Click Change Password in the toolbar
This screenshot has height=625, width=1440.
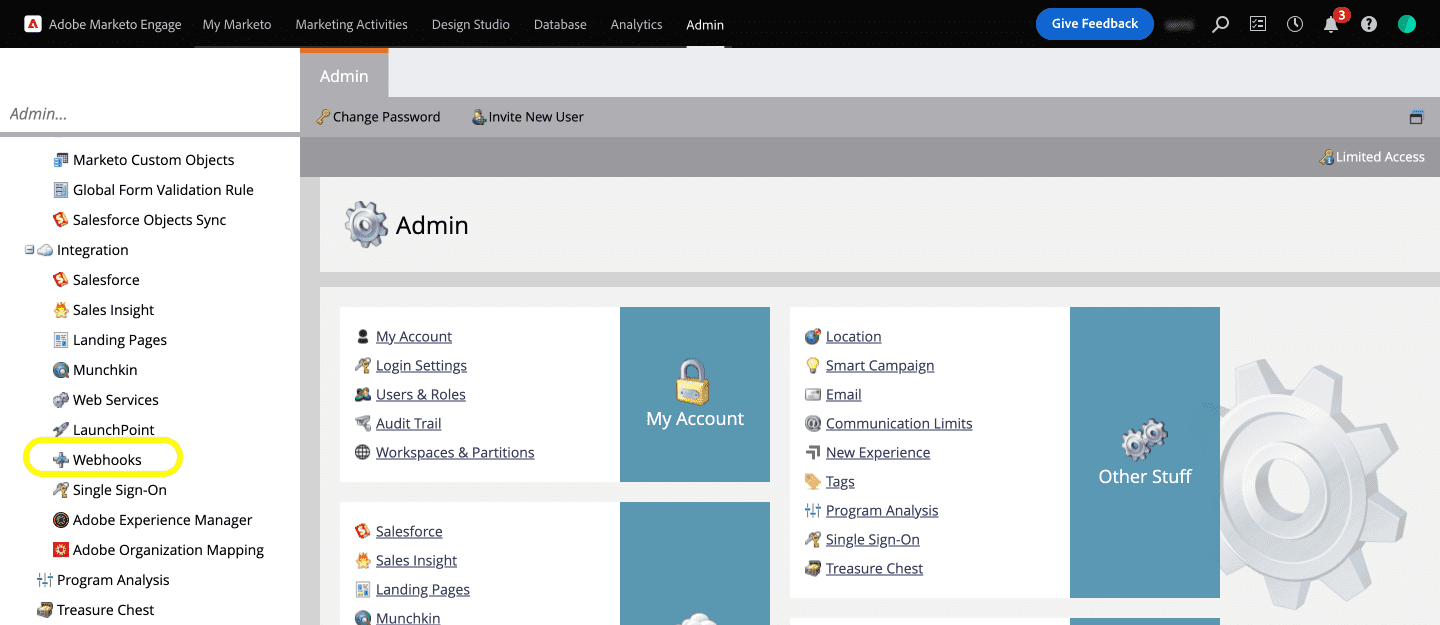pyautogui.click(x=378, y=117)
